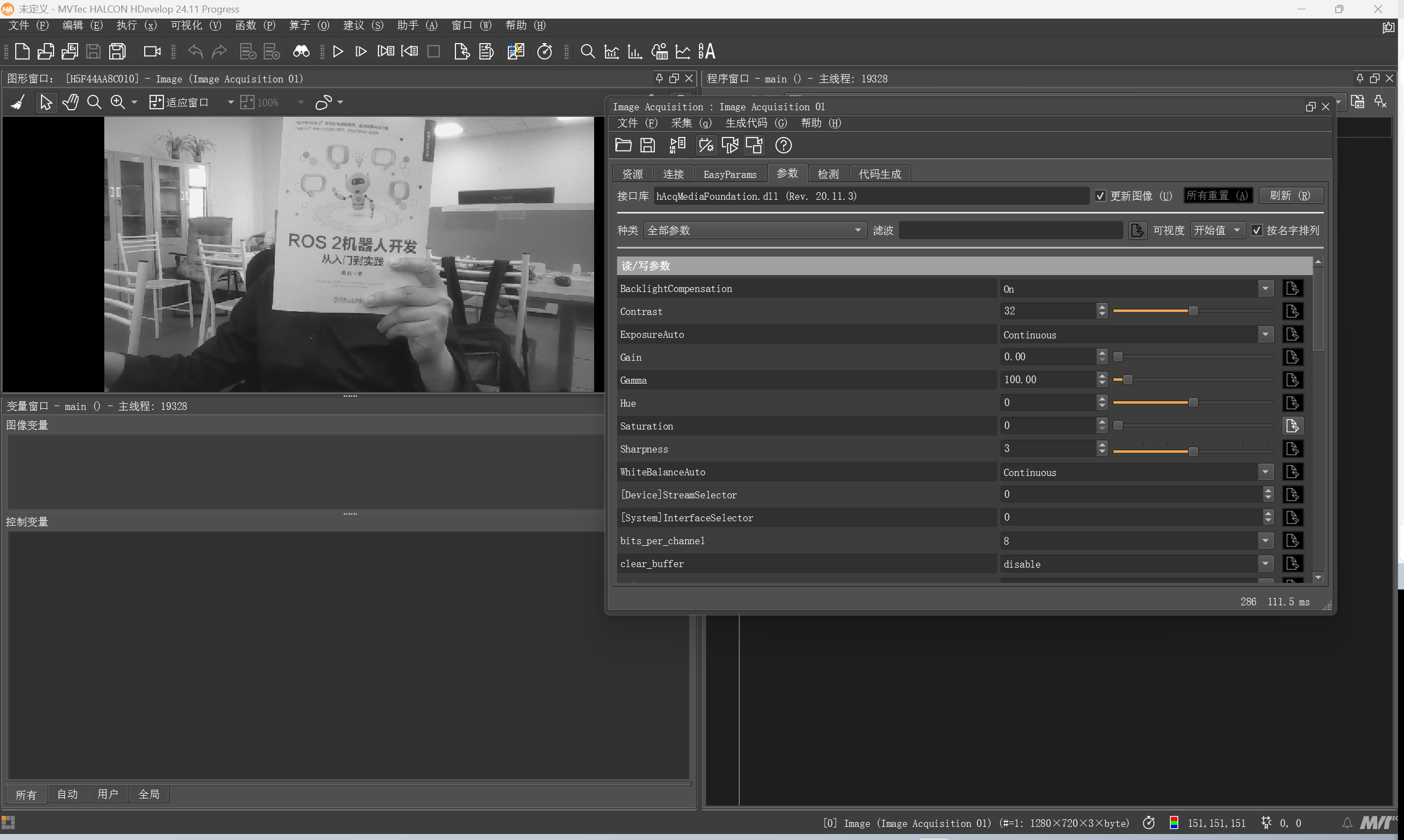Toggle the 按名字排列 checkbox
1404x840 pixels.
click(1257, 230)
